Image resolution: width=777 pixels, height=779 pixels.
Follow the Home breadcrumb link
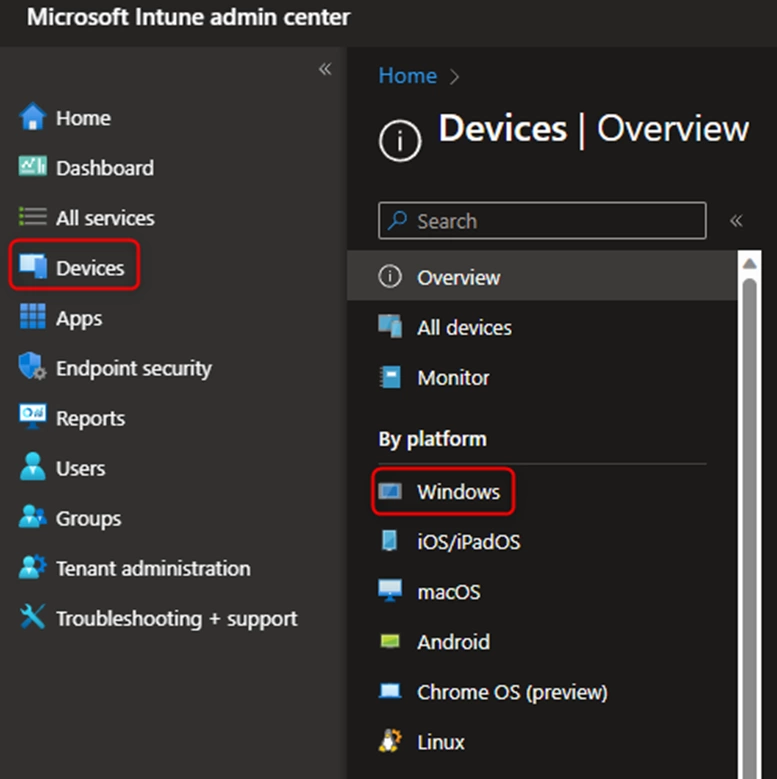[407, 76]
